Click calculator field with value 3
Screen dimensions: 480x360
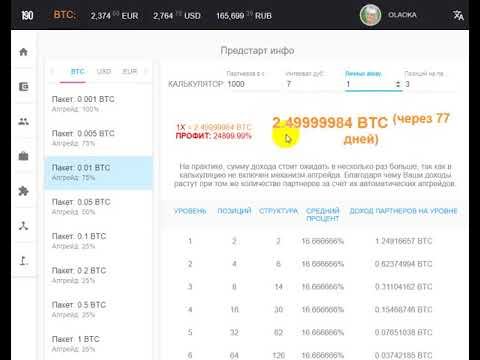pos(430,84)
